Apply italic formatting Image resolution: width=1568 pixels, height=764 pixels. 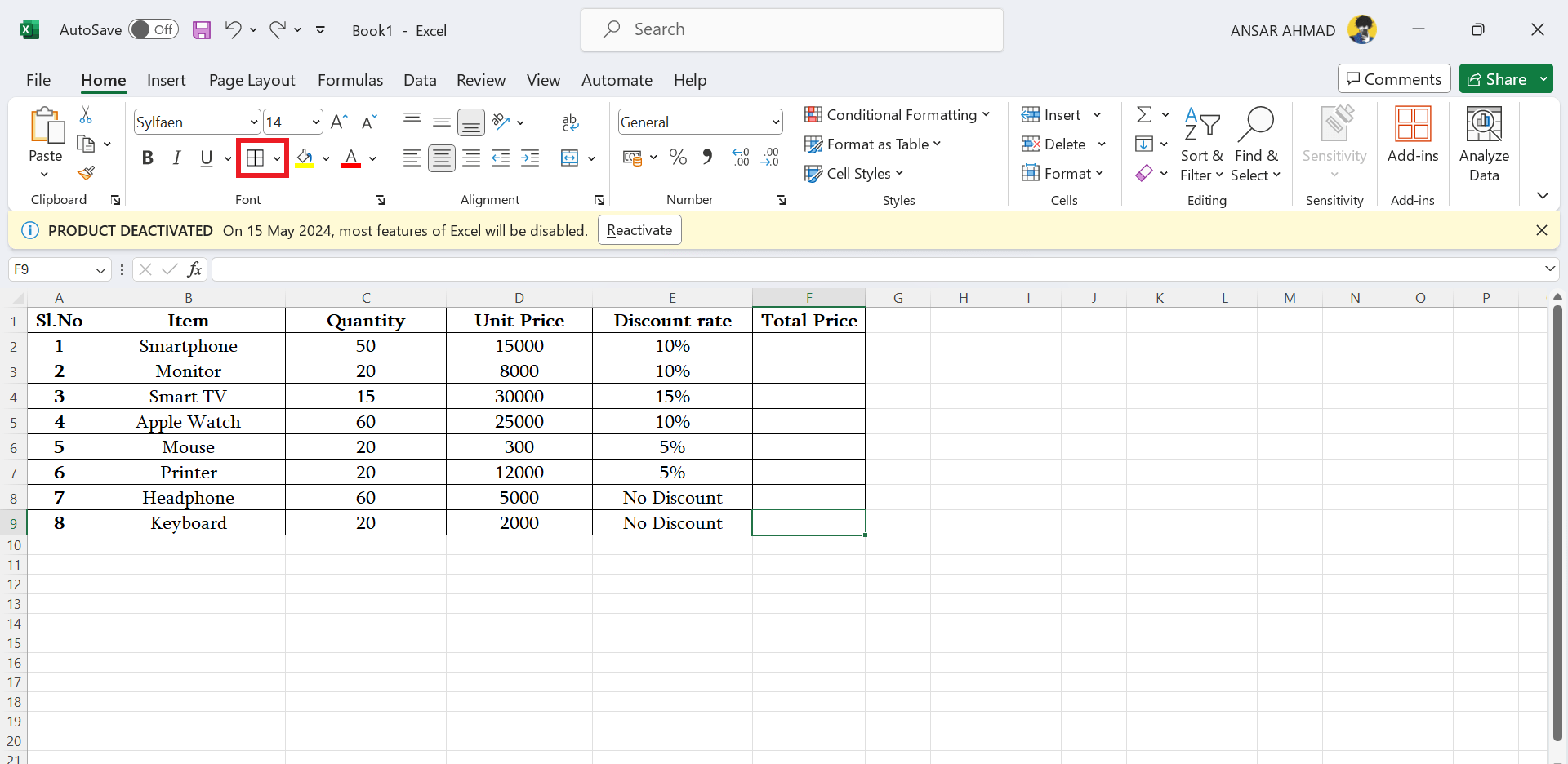[177, 158]
